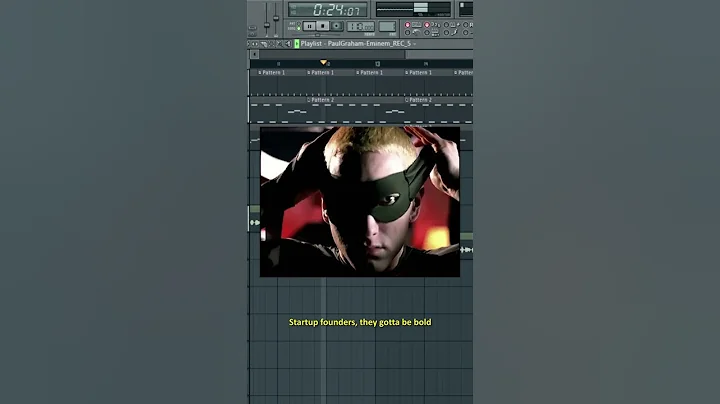Toggle the 3-2-1 recording countdown

coord(427,25)
